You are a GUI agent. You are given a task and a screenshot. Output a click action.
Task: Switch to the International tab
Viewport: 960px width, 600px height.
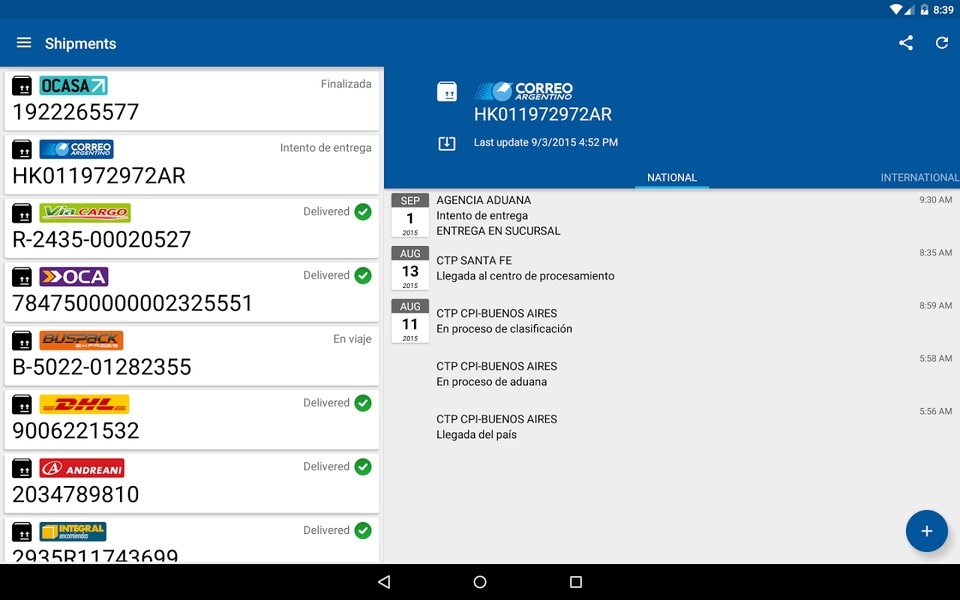[920, 178]
